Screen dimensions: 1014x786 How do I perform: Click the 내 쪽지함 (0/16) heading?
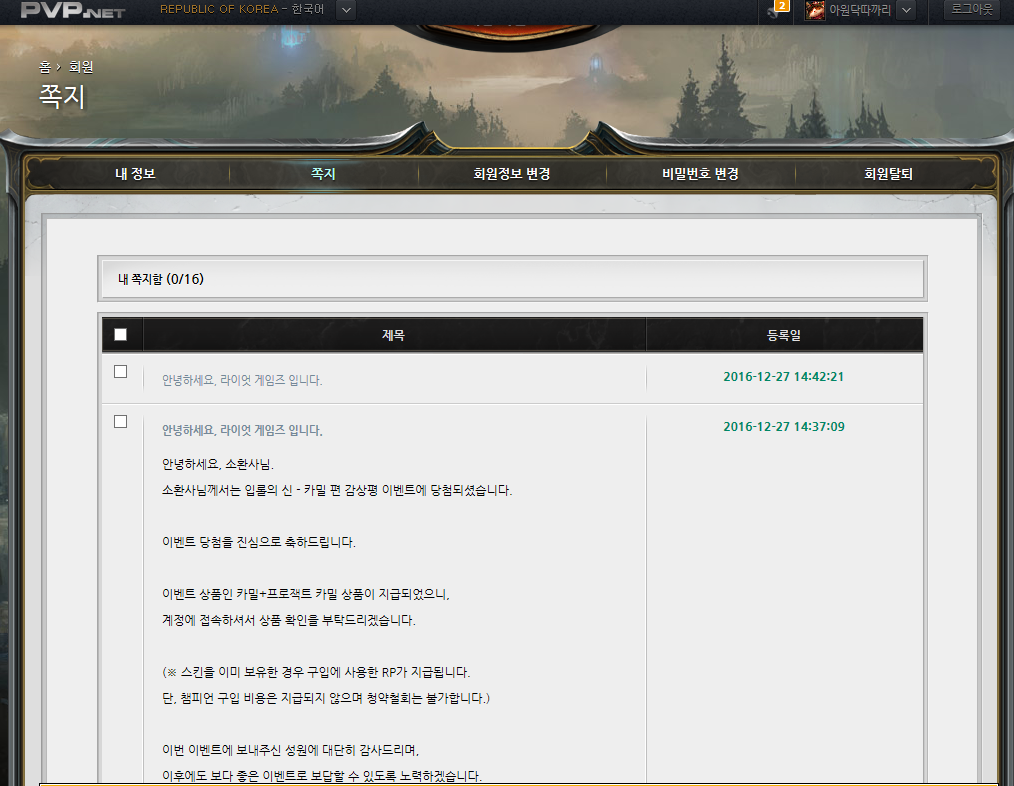[161, 279]
